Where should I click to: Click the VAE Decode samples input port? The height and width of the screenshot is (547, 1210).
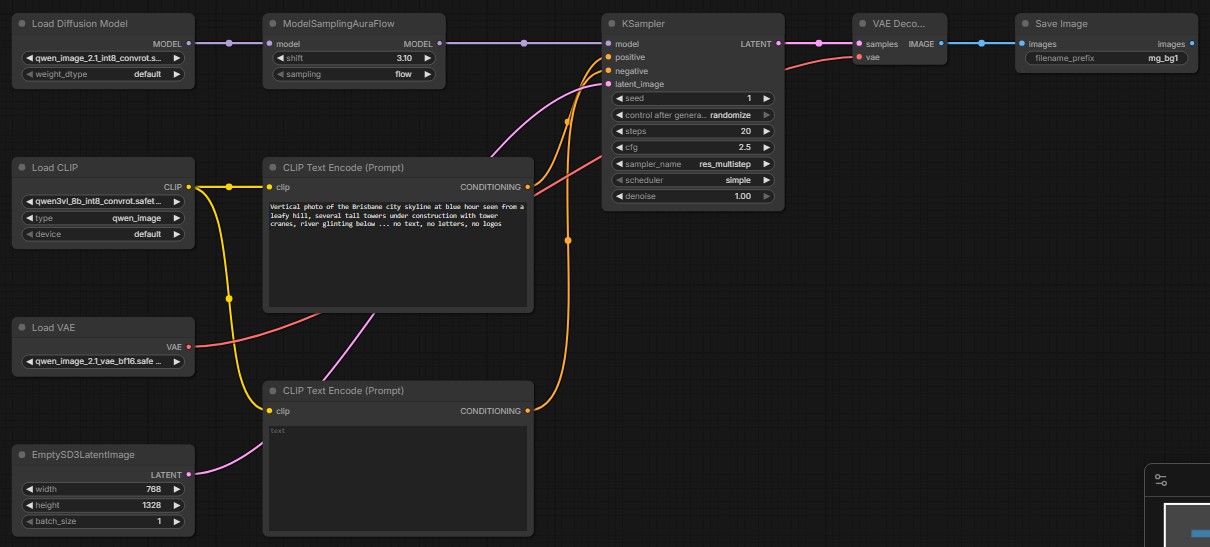pyautogui.click(x=859, y=44)
